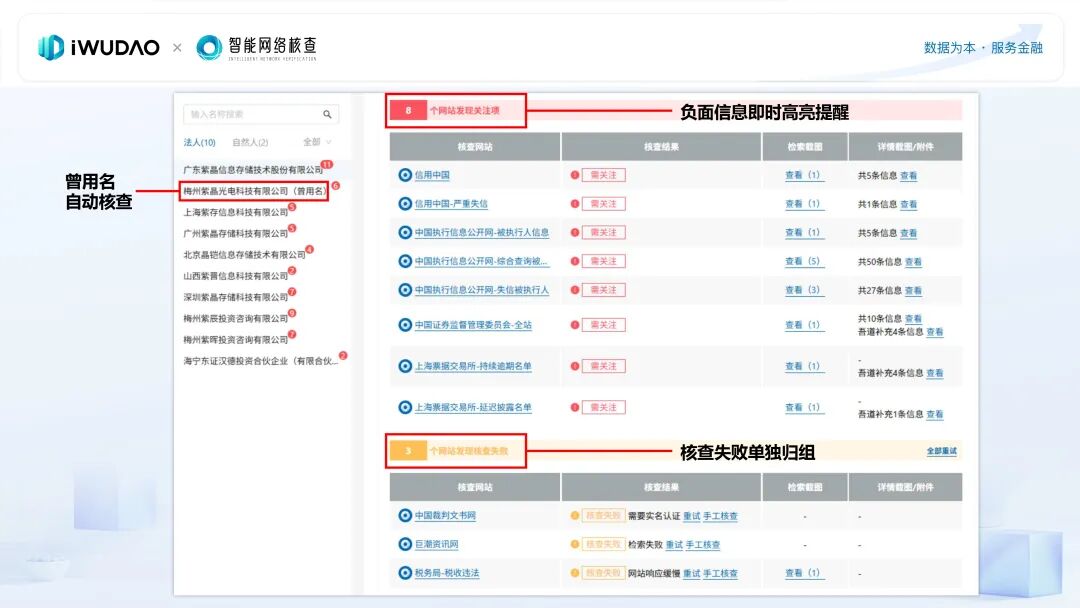Click the site icon beside 中国执行信息公开网-被执行人信息

point(405,233)
